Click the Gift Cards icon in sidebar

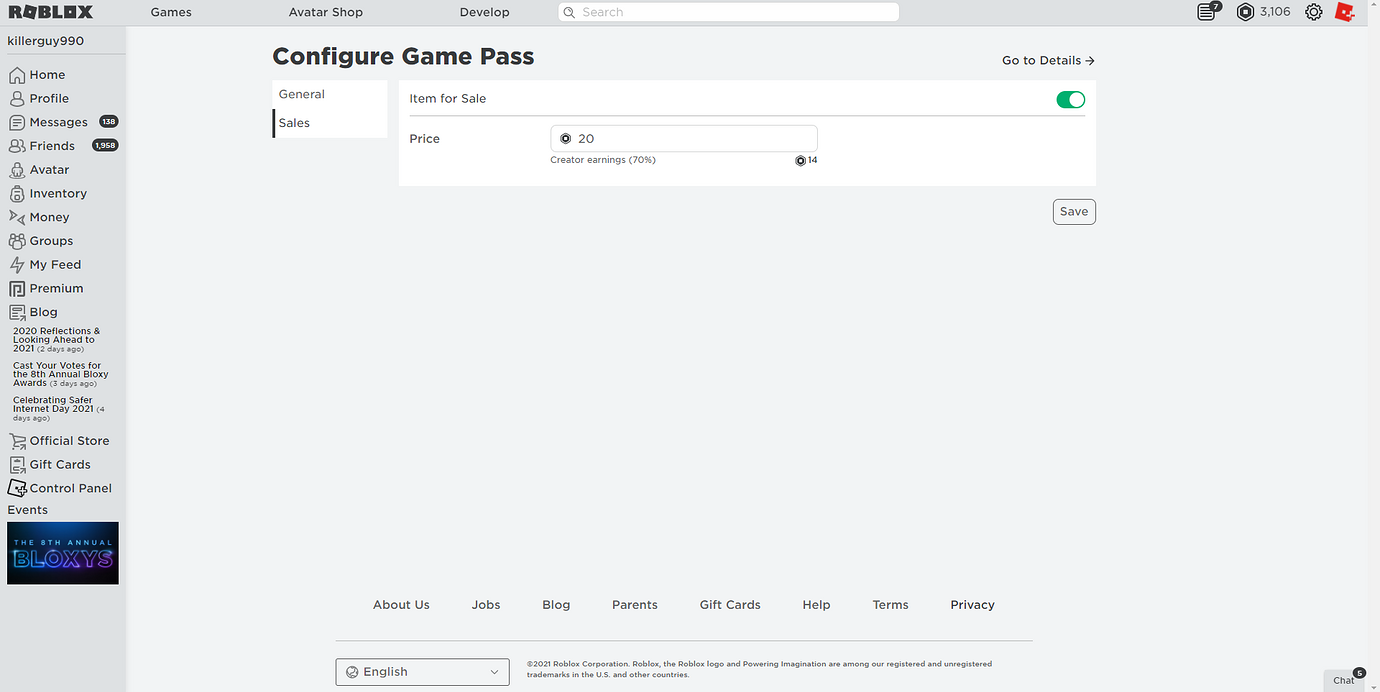(17, 465)
